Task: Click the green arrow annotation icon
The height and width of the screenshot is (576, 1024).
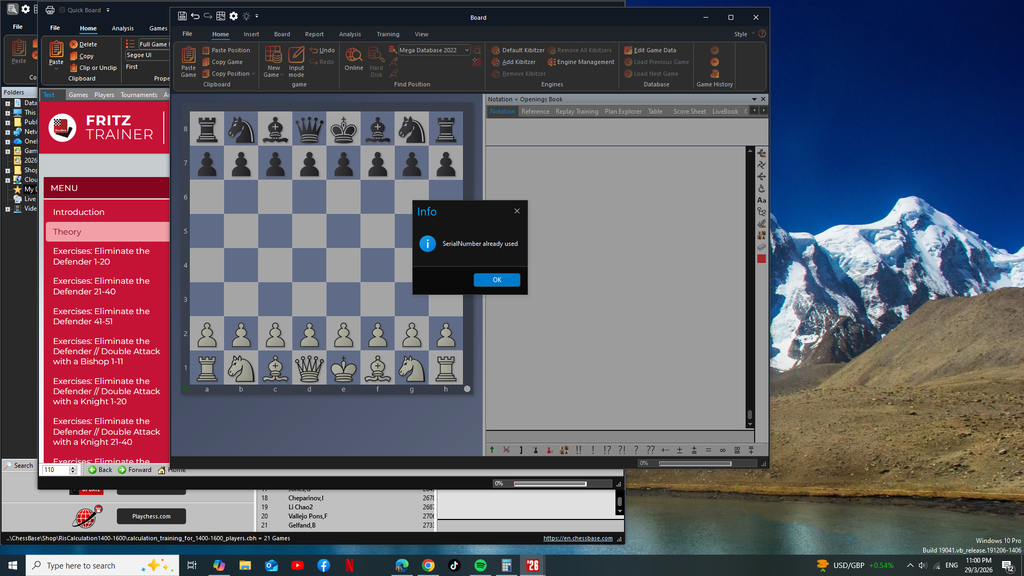Action: (x=492, y=450)
